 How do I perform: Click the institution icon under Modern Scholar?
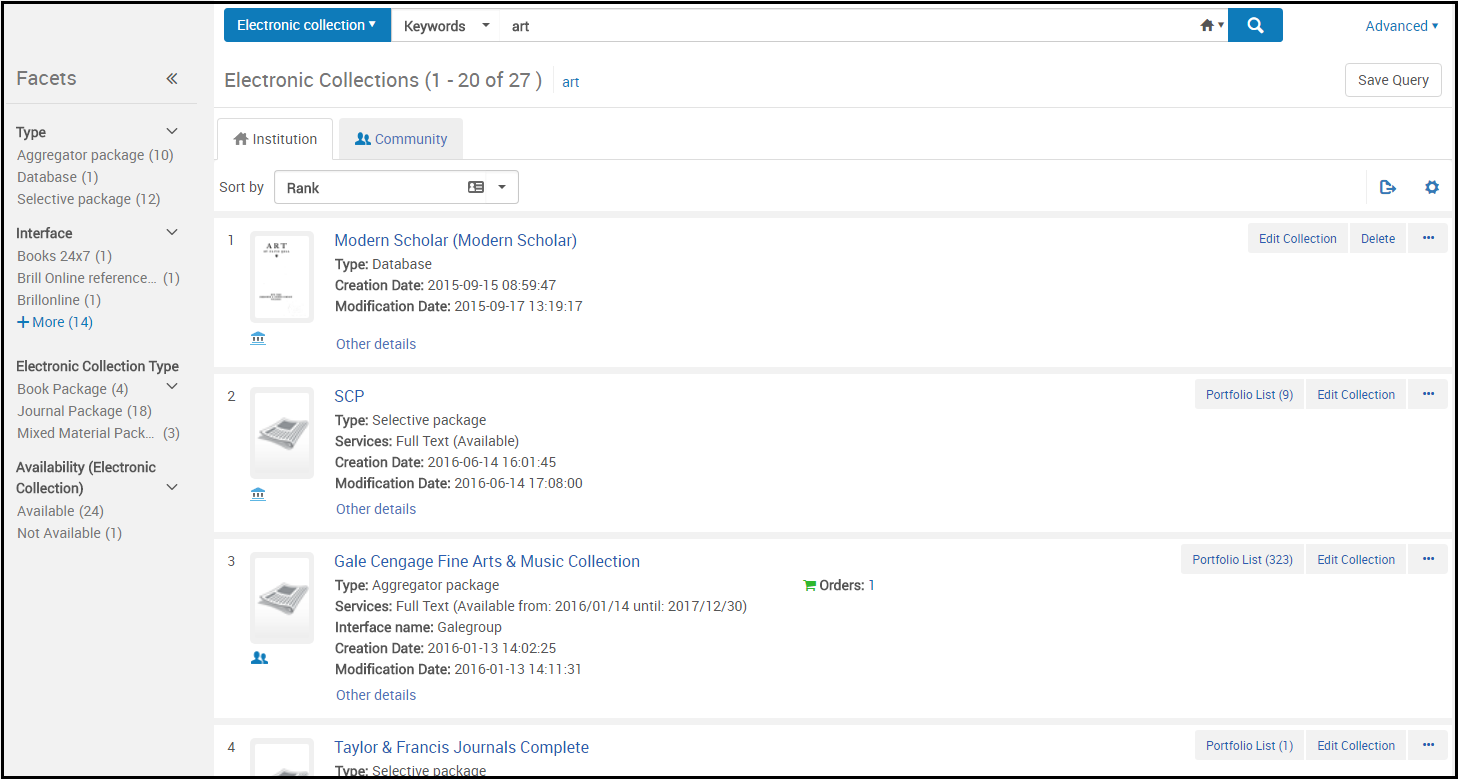coord(258,339)
